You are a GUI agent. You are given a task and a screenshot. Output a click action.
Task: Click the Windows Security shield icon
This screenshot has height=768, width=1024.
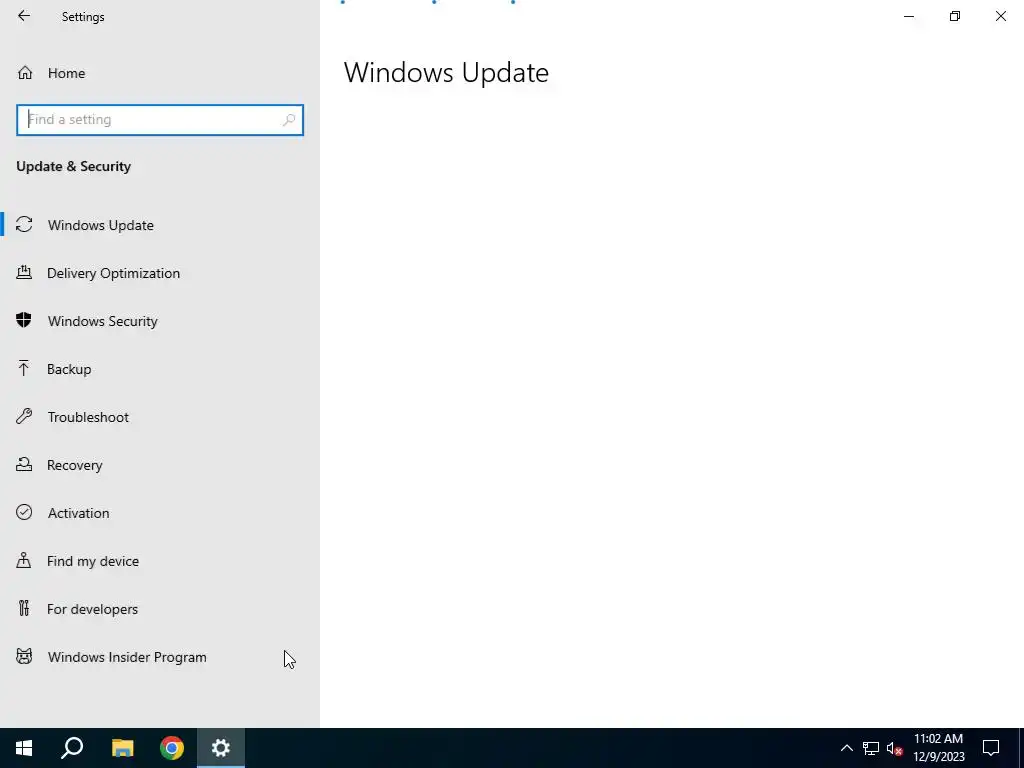click(24, 320)
